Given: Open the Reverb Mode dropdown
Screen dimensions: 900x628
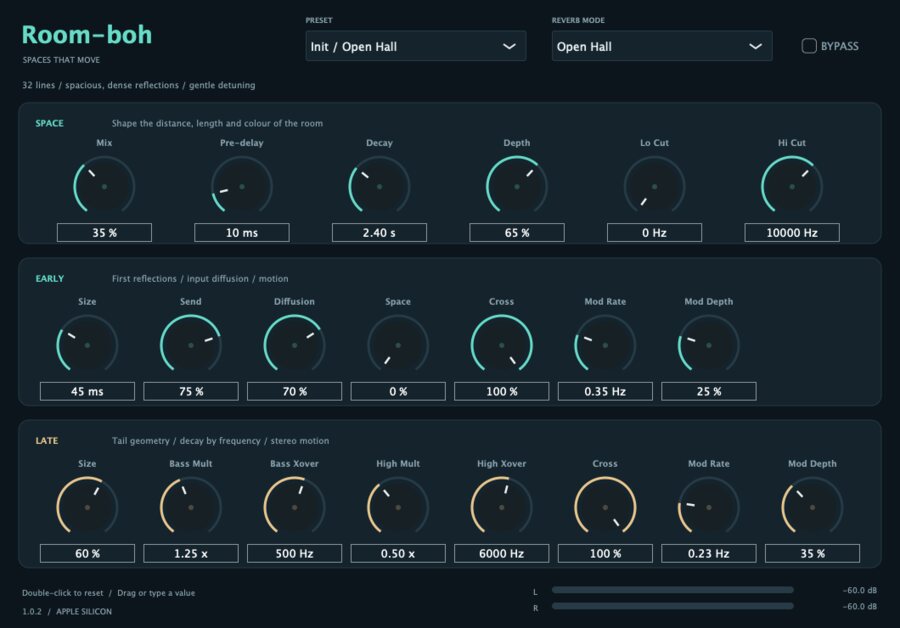Looking at the screenshot, I should tap(662, 46).
